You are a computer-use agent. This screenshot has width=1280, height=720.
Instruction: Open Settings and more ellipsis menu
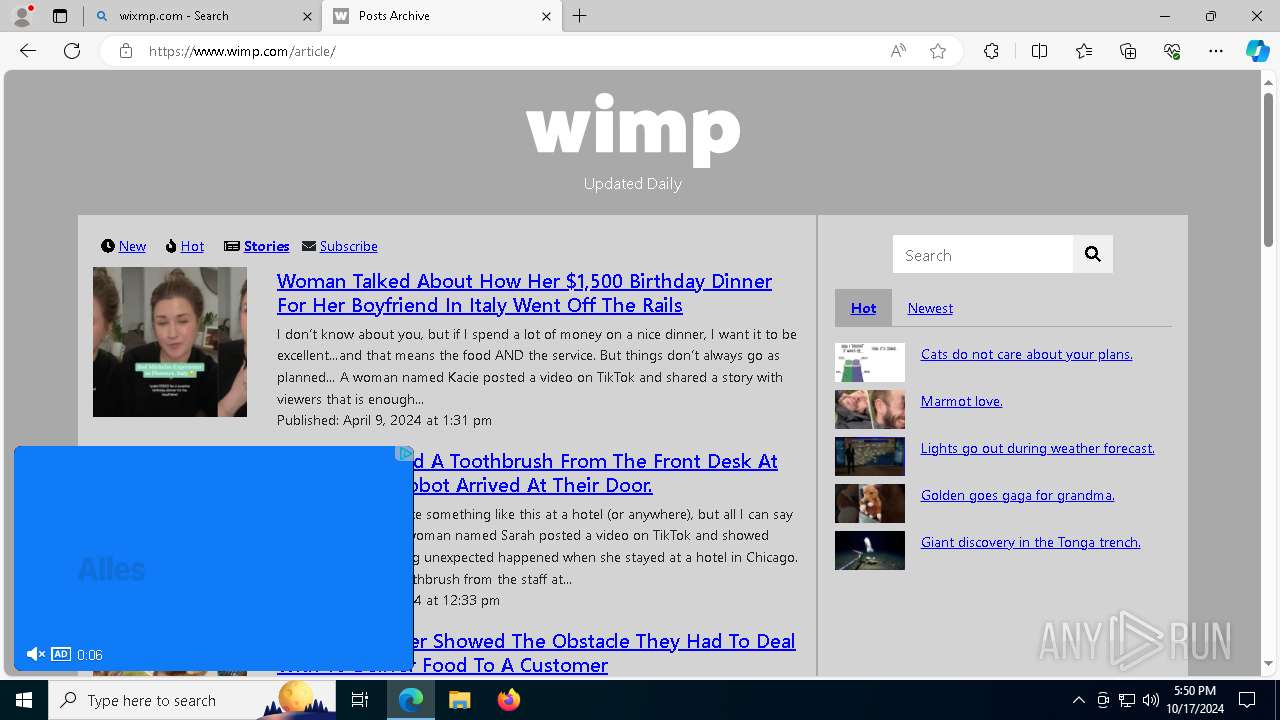tap(1216, 51)
